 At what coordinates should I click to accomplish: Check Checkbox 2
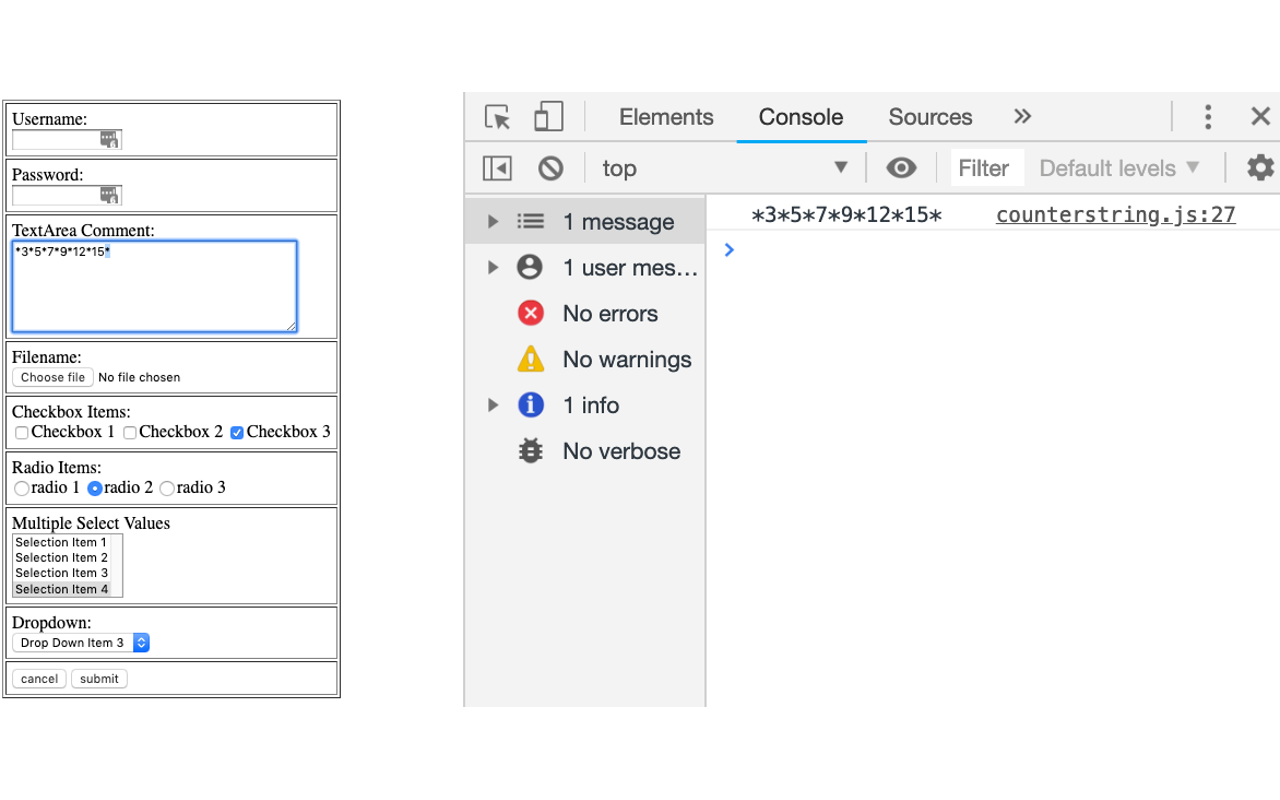click(x=129, y=433)
